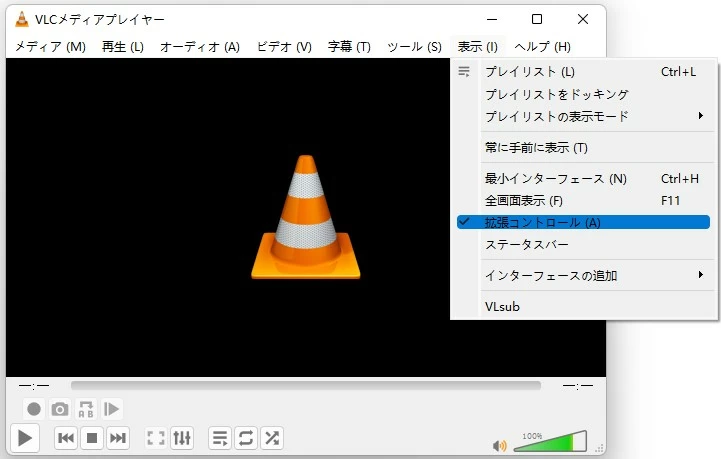
Task: Click the frame-by-frame icon
Action: (x=112, y=409)
